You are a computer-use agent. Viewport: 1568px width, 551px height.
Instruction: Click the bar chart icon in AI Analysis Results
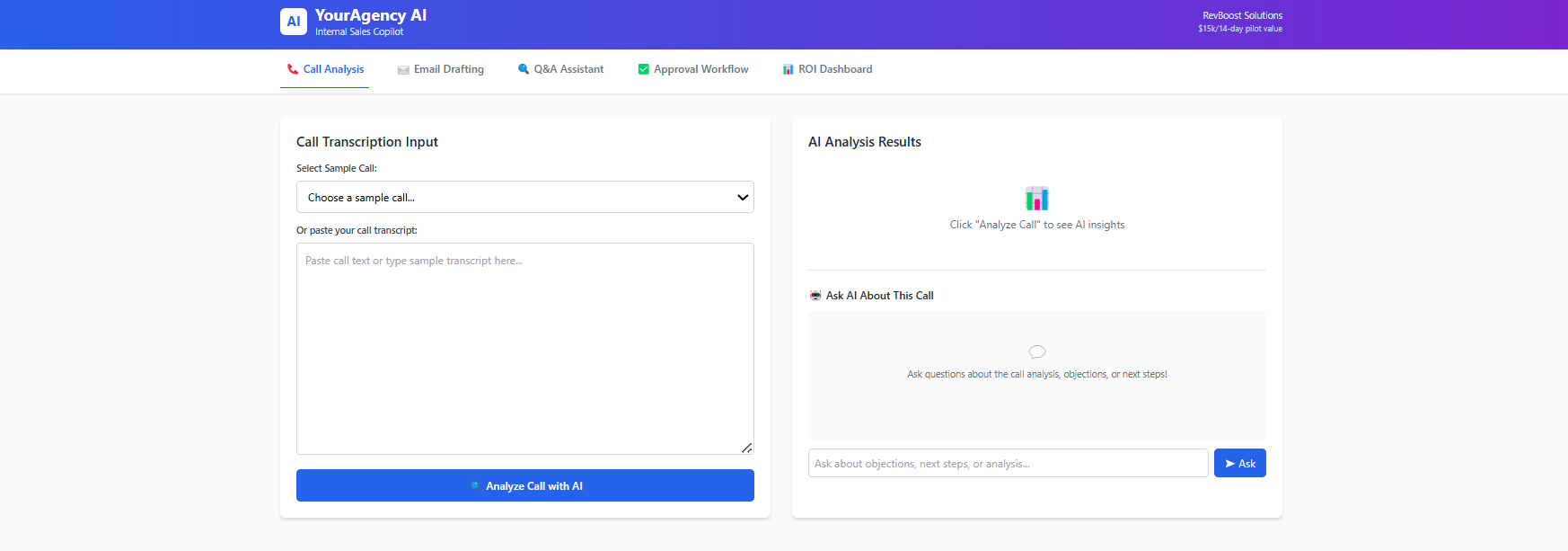(1036, 198)
